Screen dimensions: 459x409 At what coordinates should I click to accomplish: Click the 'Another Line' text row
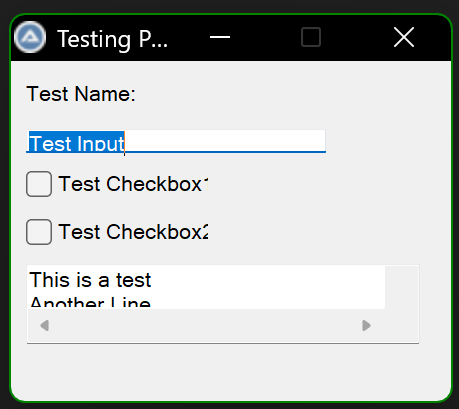[x=90, y=302]
